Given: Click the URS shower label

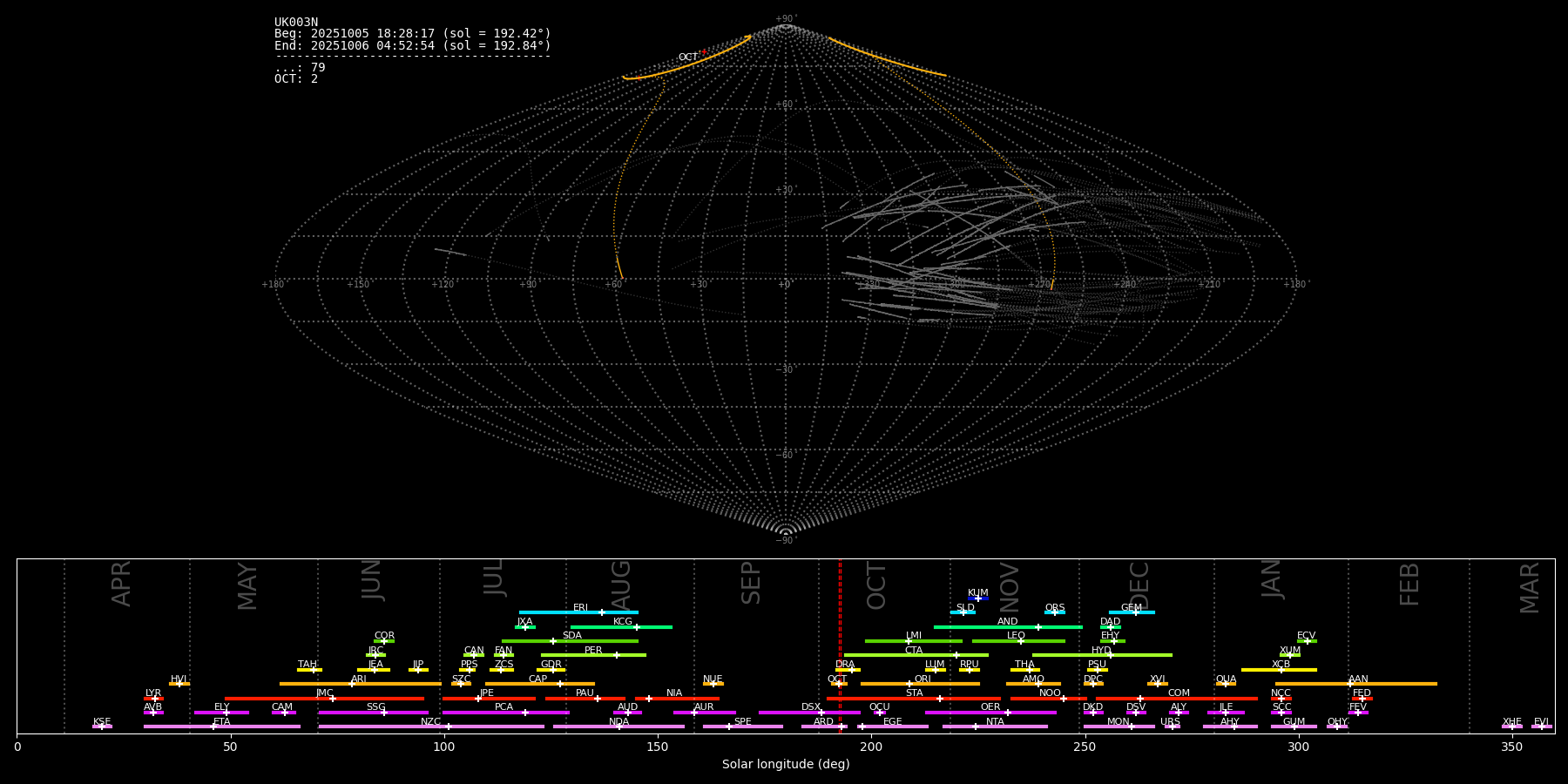Looking at the screenshot, I should [1171, 722].
